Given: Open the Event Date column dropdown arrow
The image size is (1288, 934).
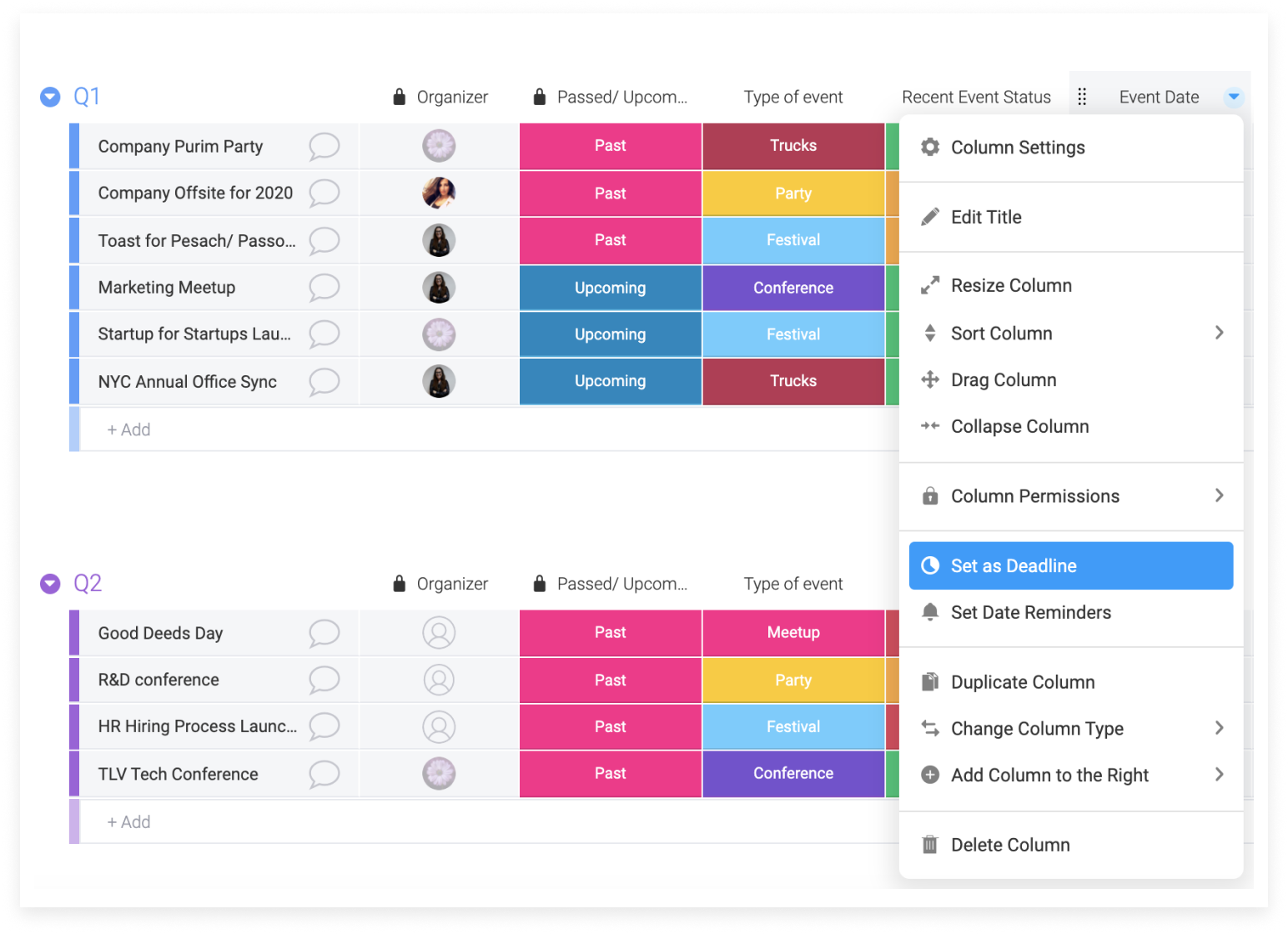Looking at the screenshot, I should [x=1233, y=97].
